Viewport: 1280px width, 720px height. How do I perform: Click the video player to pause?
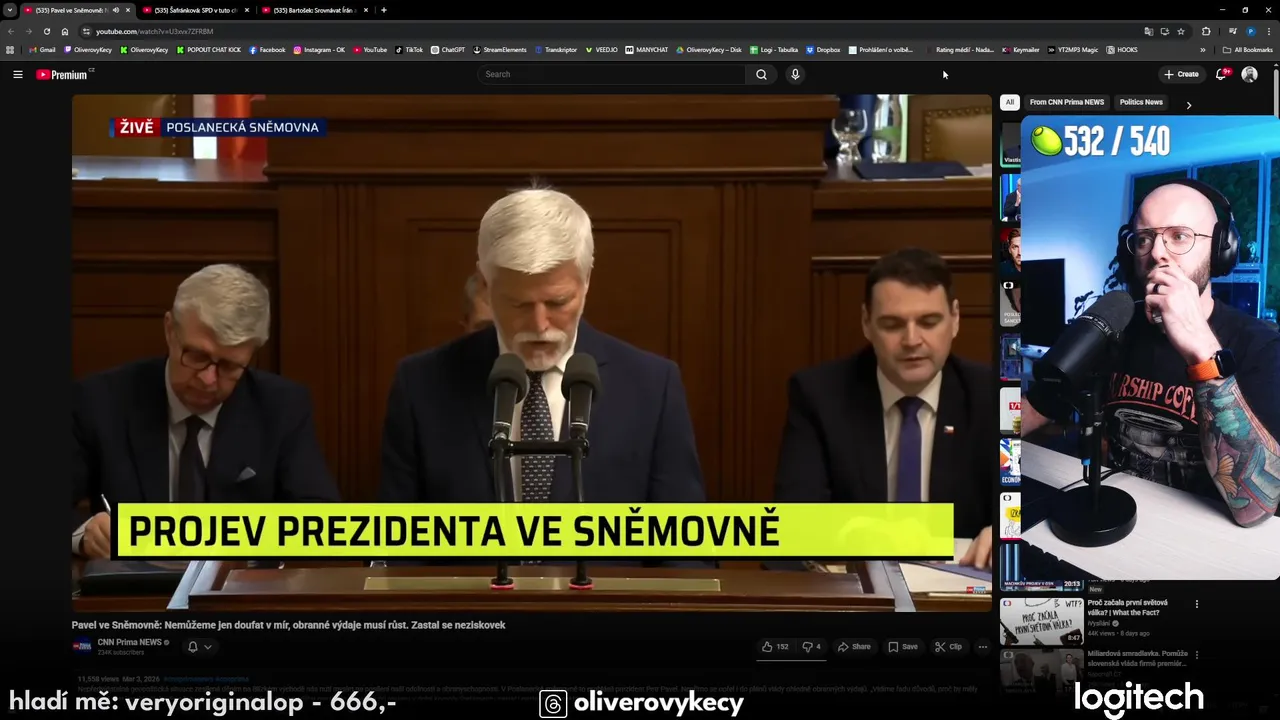531,352
